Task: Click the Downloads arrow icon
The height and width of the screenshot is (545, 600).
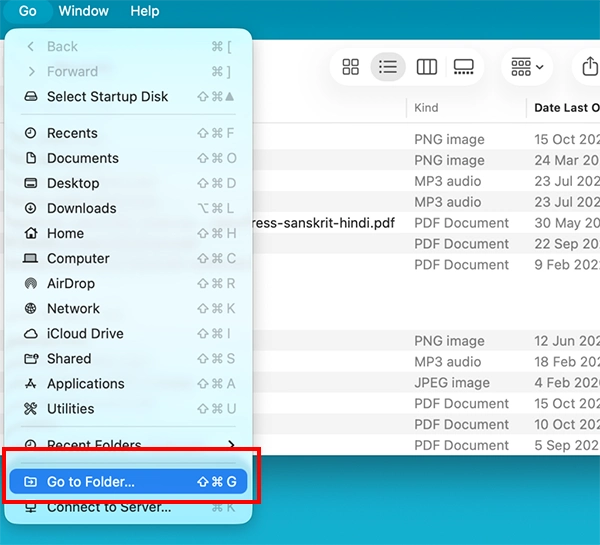Action: pyautogui.click(x=31, y=208)
